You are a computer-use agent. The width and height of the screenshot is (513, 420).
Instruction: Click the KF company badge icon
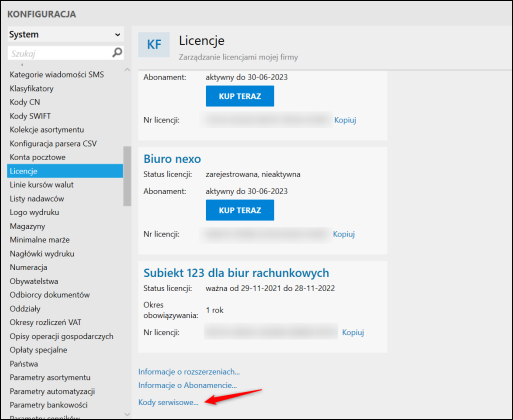tap(154, 45)
